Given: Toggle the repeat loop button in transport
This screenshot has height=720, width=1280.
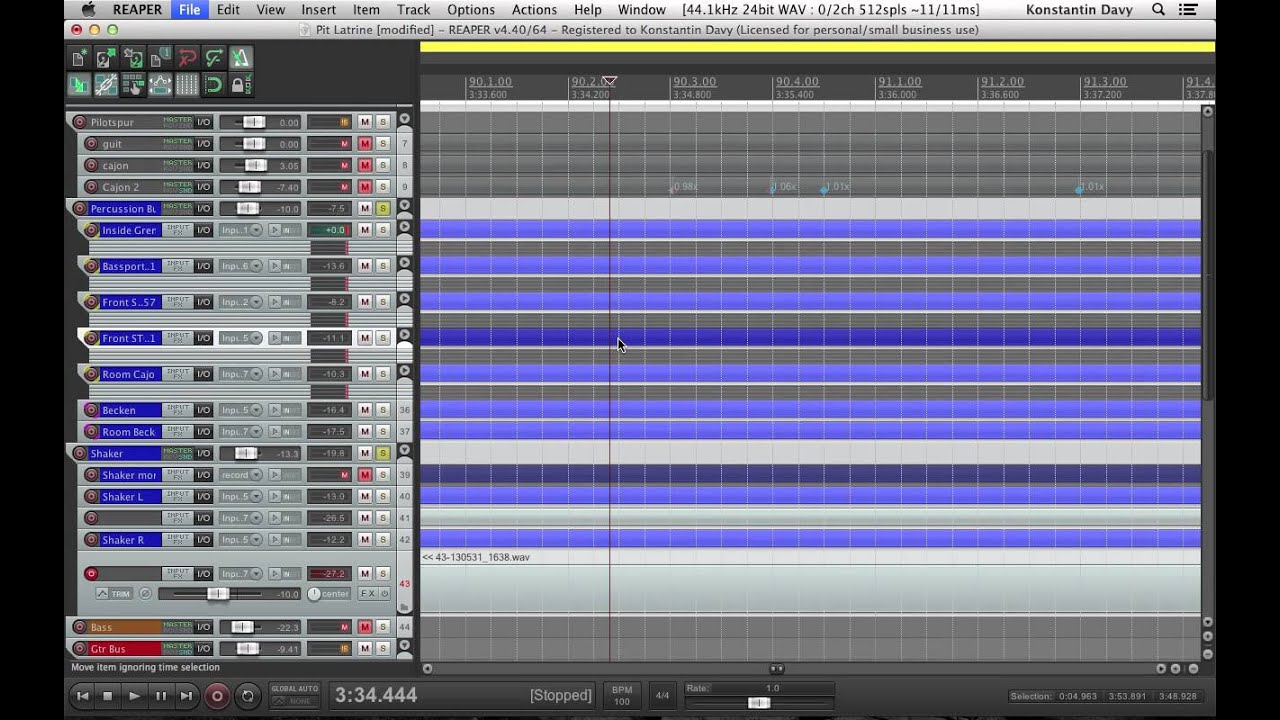Looking at the screenshot, I should [248, 696].
